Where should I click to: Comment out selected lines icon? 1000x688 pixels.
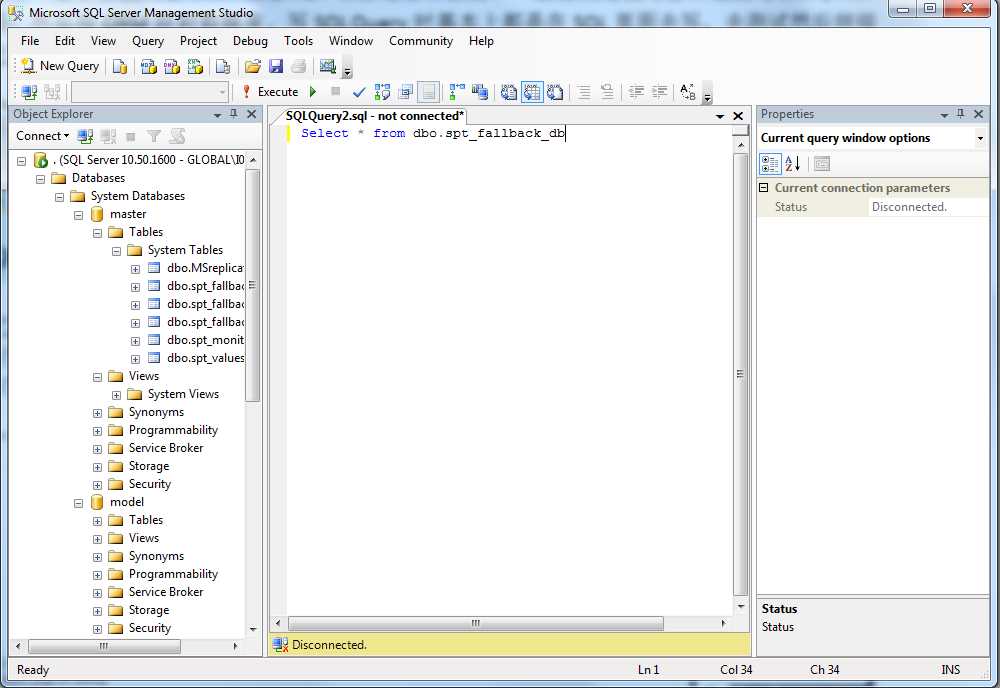coord(584,92)
